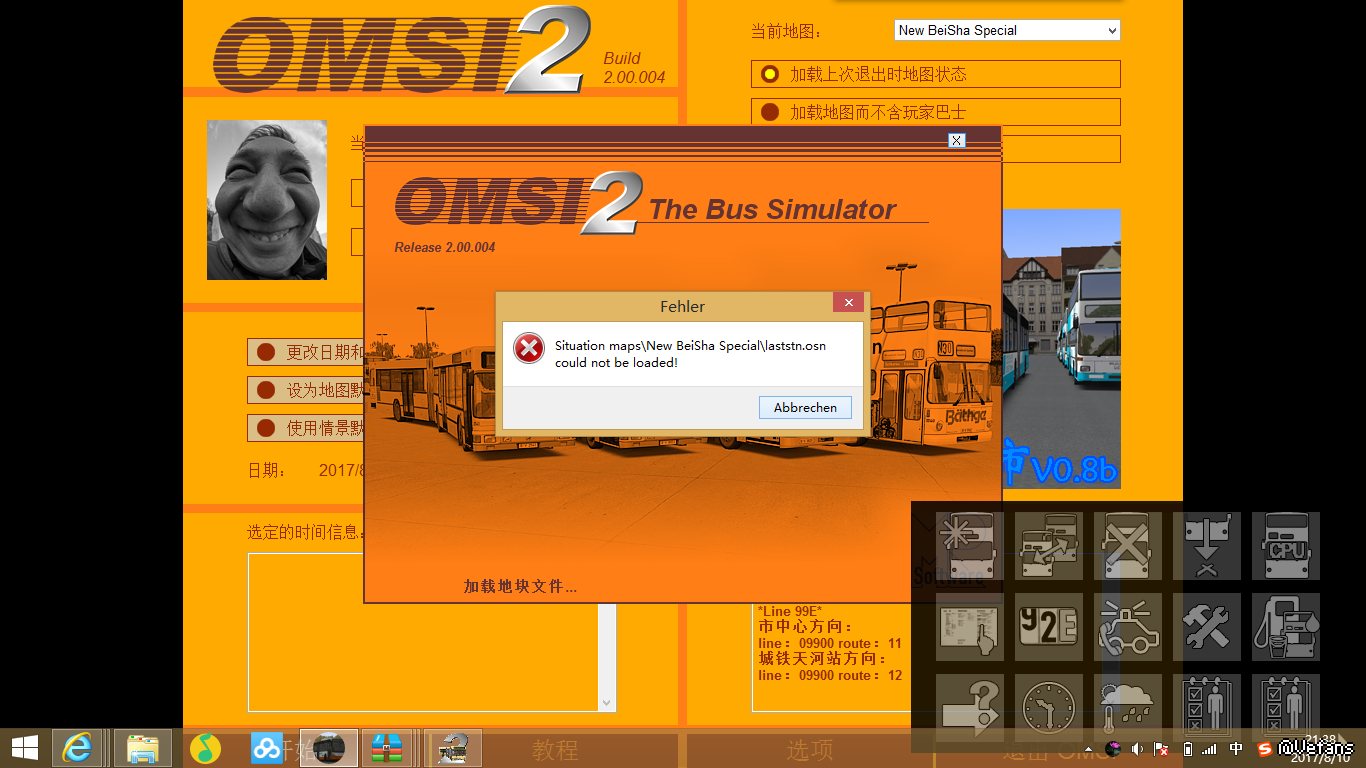This screenshot has height=768, width=1366.
Task: Open the yellow music player taskbar icon
Action: coord(205,748)
